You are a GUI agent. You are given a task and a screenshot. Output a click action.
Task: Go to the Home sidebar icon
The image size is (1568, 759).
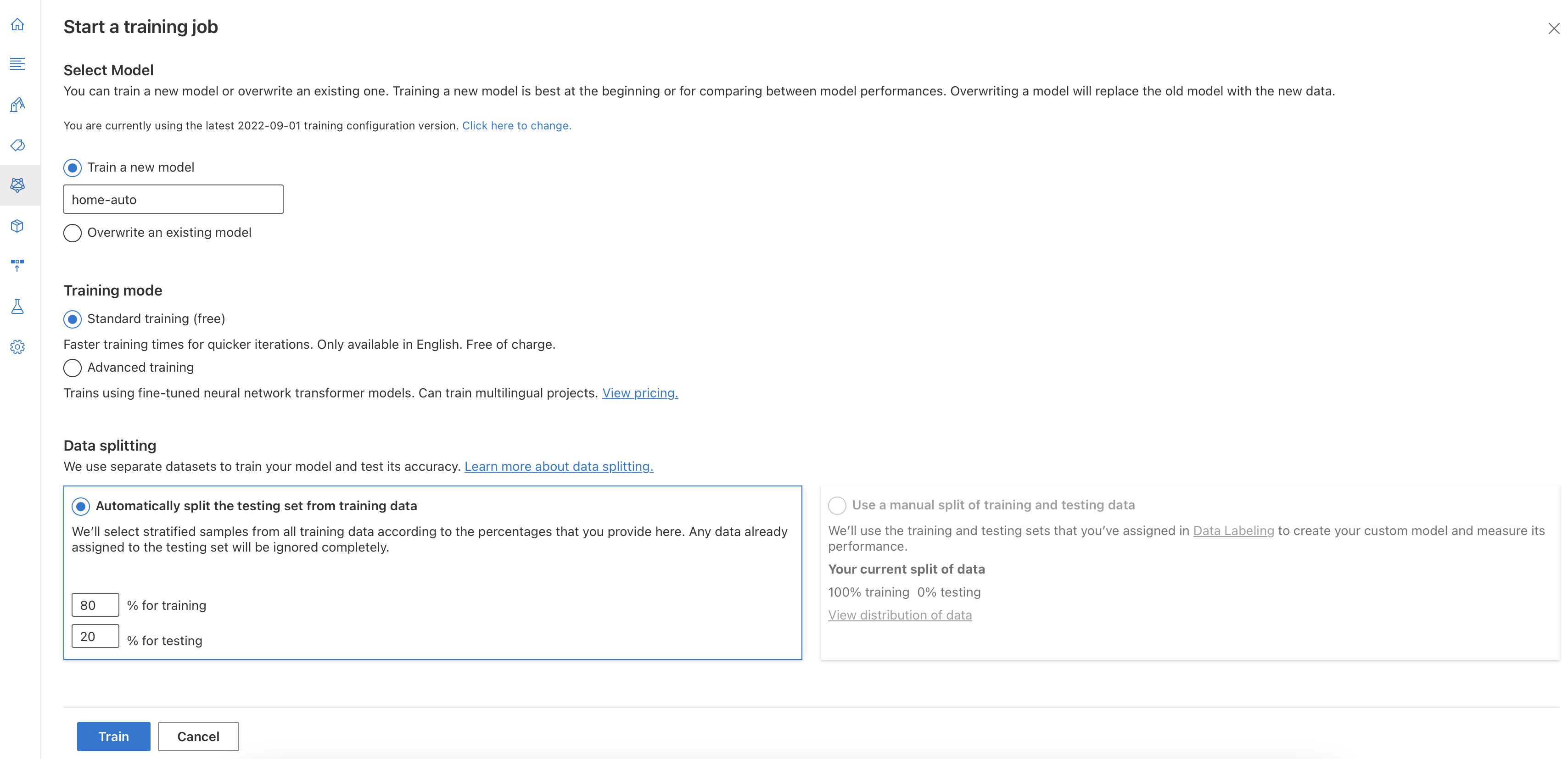pyautogui.click(x=17, y=24)
